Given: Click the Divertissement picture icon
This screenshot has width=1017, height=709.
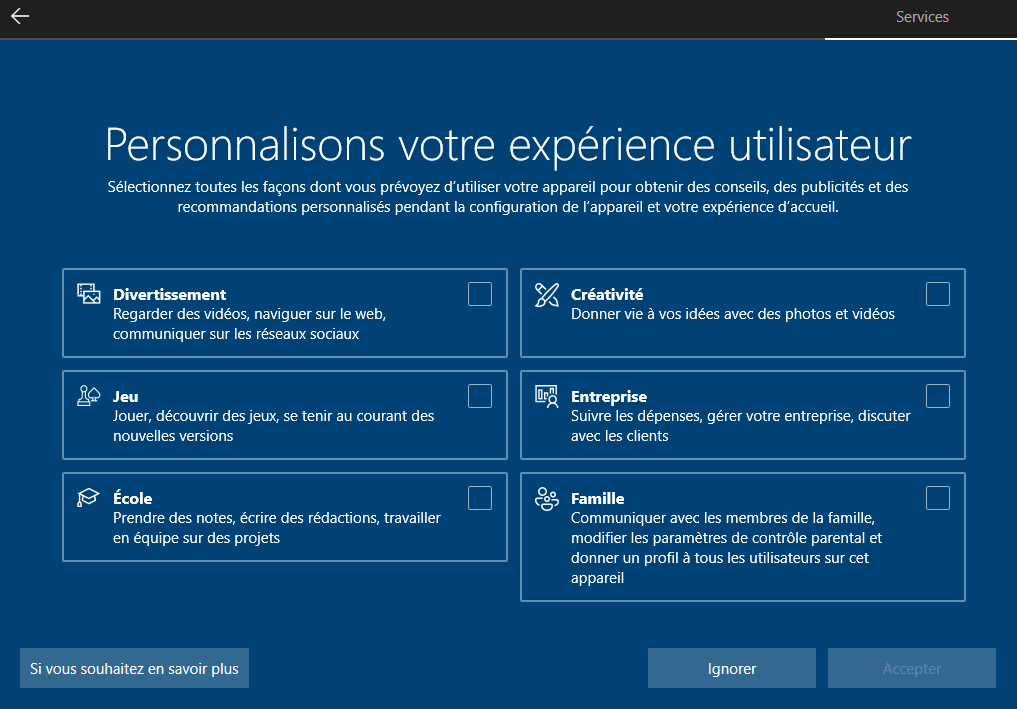Looking at the screenshot, I should pyautogui.click(x=89, y=294).
